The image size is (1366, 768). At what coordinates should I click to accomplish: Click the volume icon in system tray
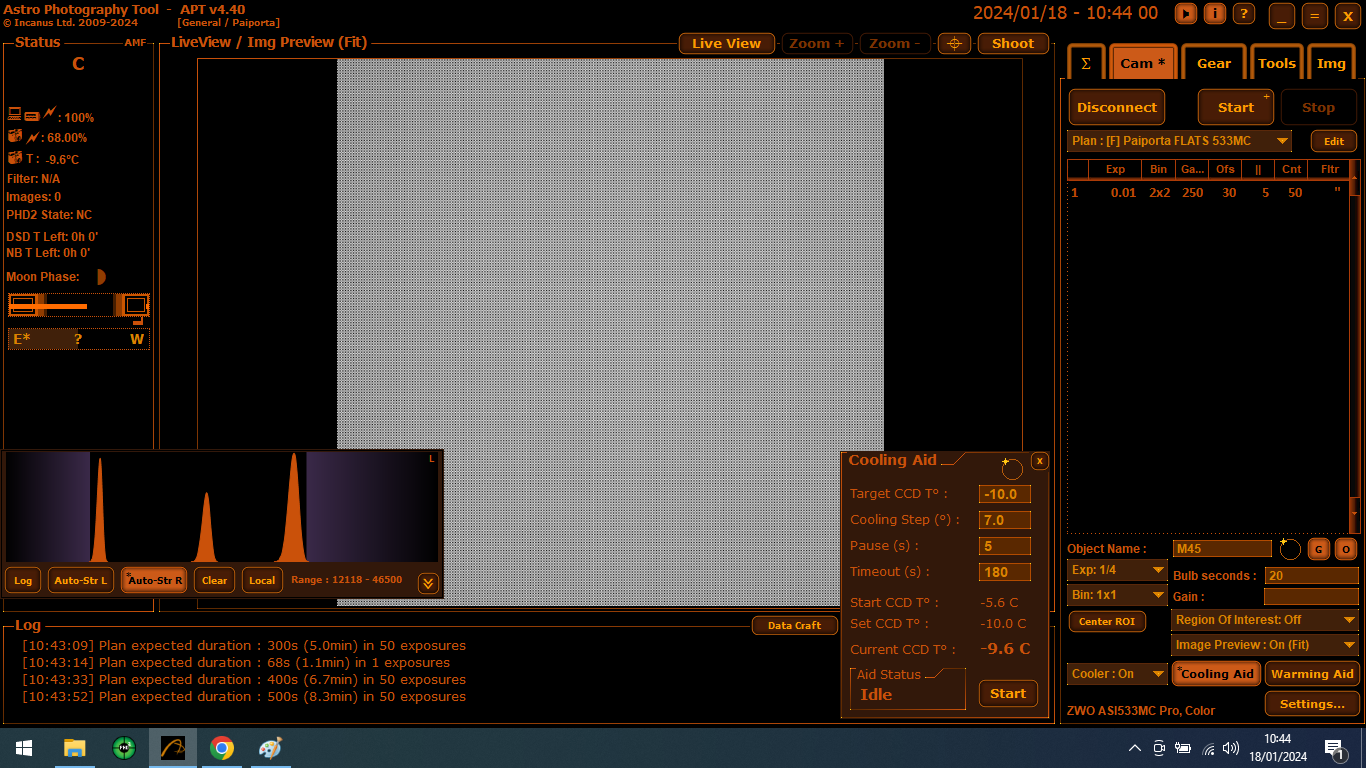click(x=1230, y=748)
